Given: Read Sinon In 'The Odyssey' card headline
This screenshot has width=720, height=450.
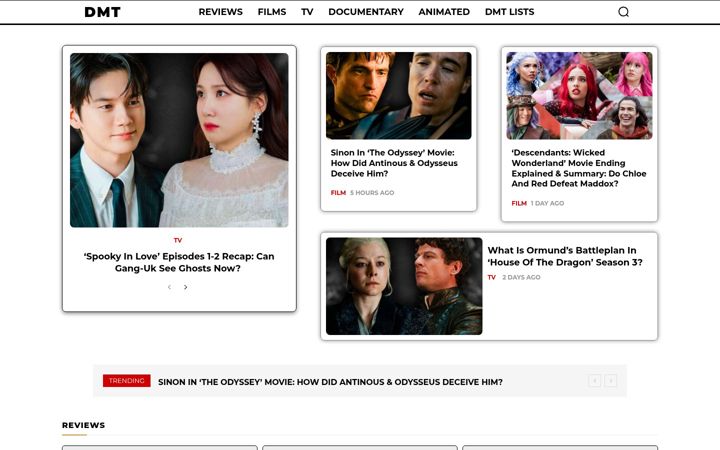Looking at the screenshot, I should coord(394,163).
